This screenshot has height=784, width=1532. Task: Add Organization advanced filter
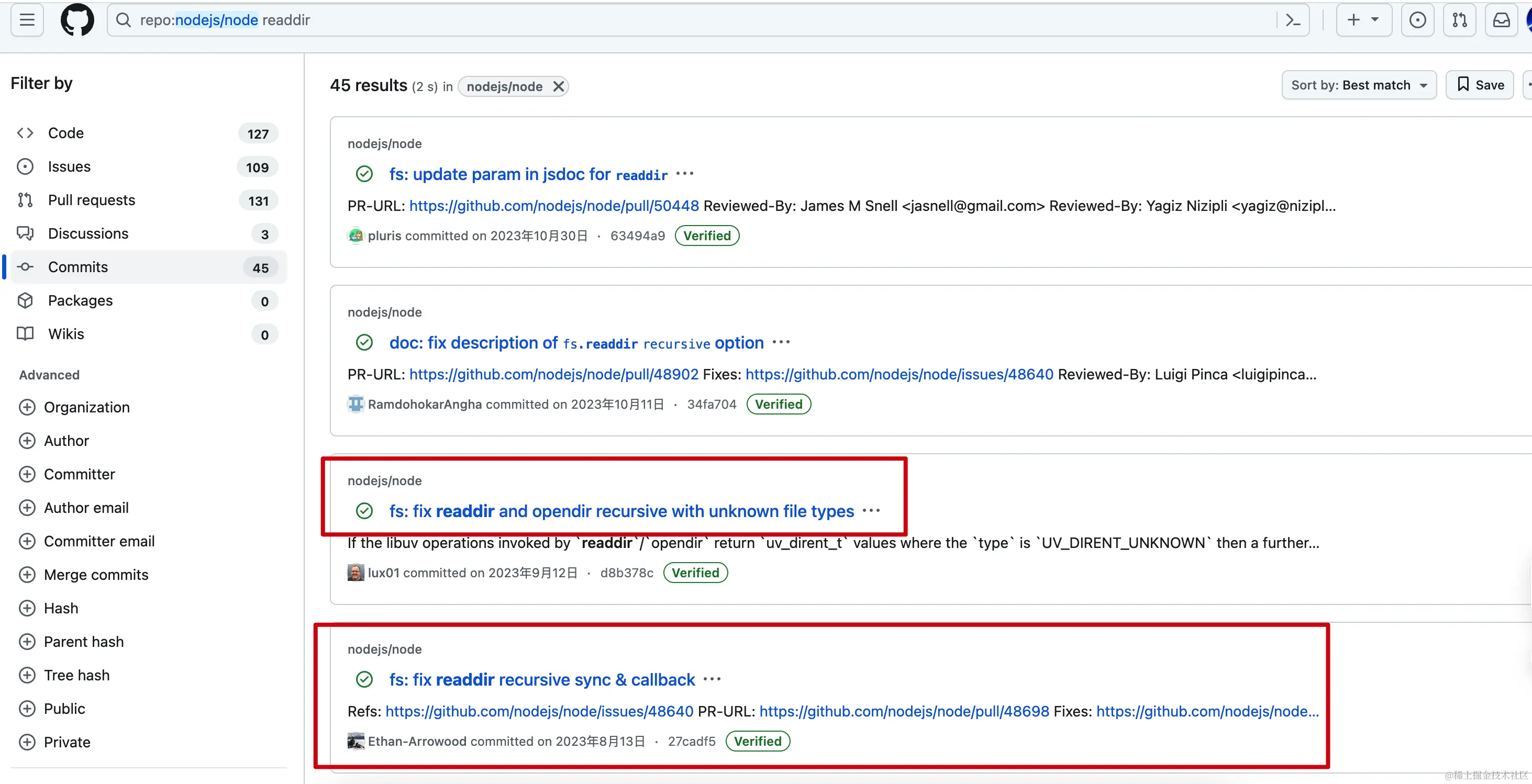[74, 407]
